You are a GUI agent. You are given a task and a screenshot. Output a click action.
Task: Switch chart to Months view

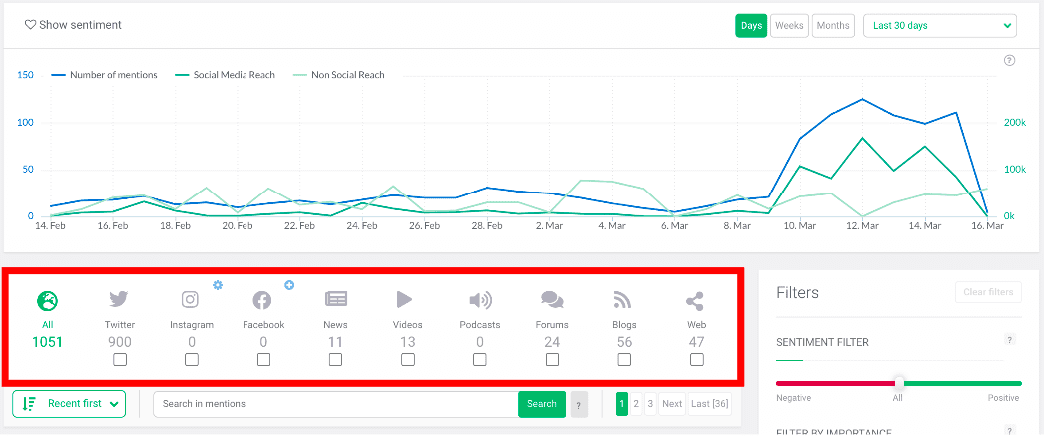click(833, 26)
